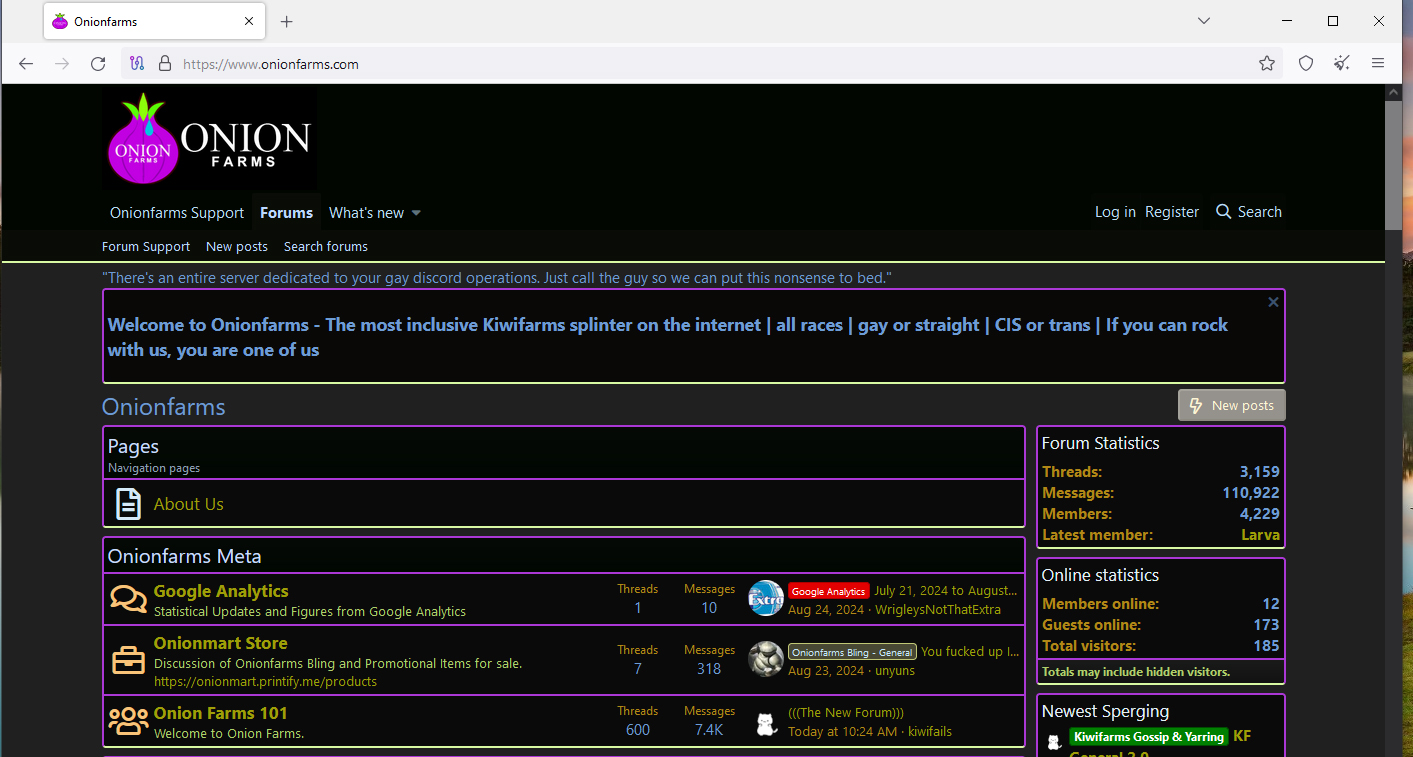Image resolution: width=1413 pixels, height=757 pixels.
Task: Click the Newest Sperging heading
Action: click(1105, 711)
